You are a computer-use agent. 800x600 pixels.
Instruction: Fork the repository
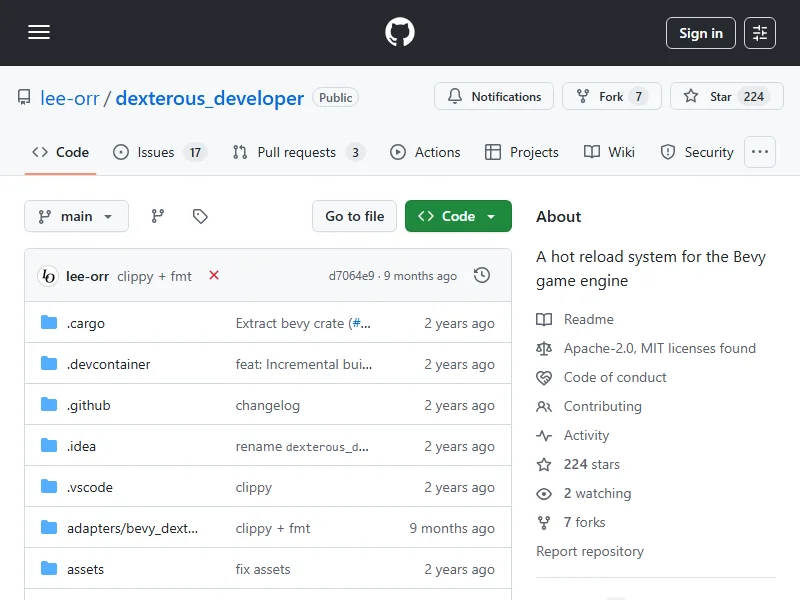click(x=611, y=97)
